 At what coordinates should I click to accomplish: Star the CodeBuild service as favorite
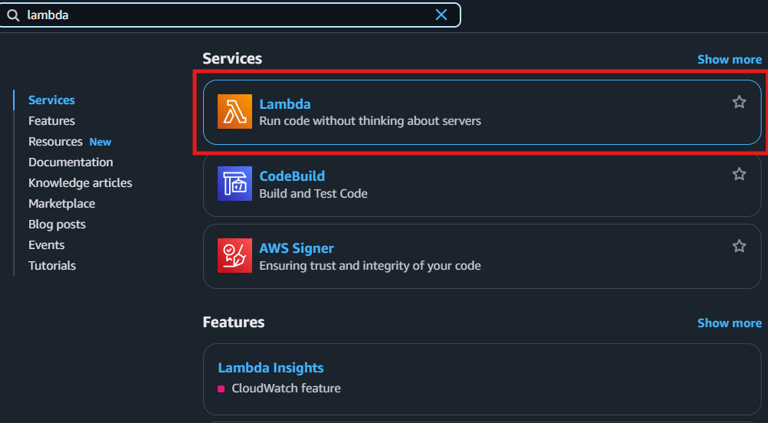tap(739, 174)
